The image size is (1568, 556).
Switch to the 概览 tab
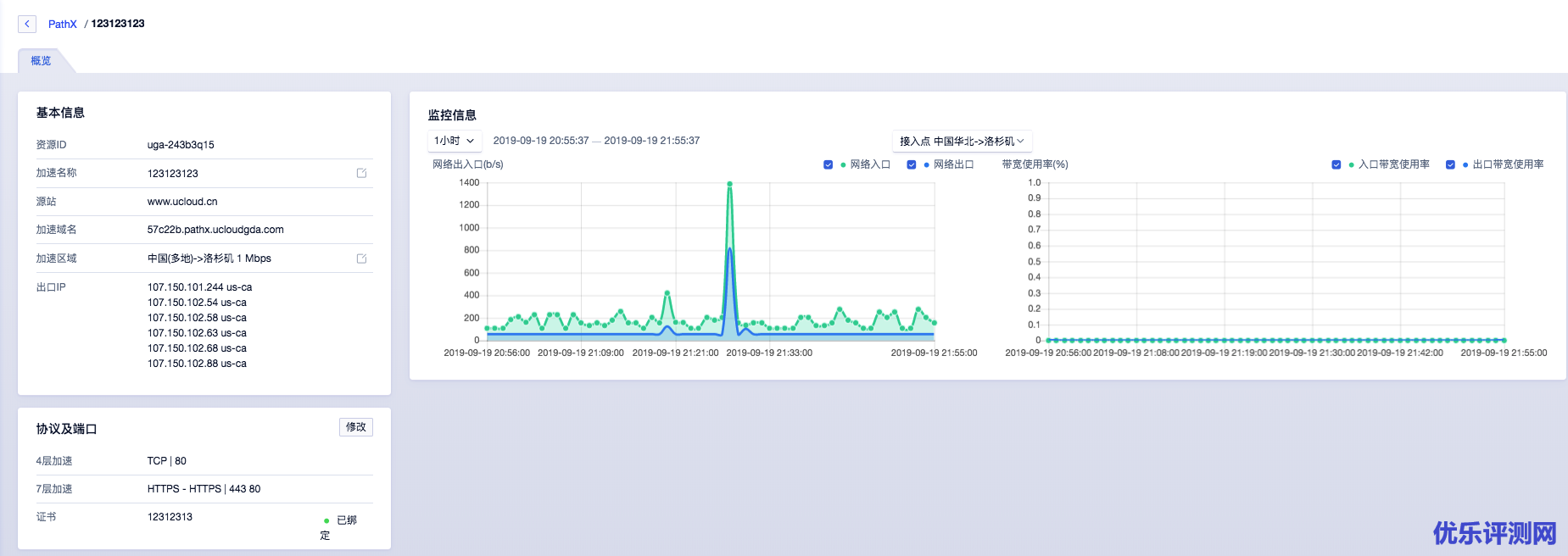tap(41, 61)
